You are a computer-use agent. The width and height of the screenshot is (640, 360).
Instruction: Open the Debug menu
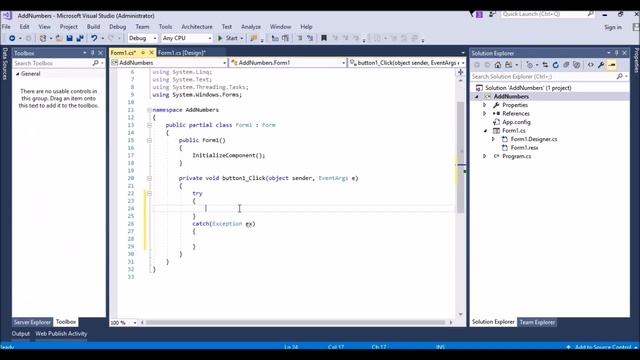point(118,27)
